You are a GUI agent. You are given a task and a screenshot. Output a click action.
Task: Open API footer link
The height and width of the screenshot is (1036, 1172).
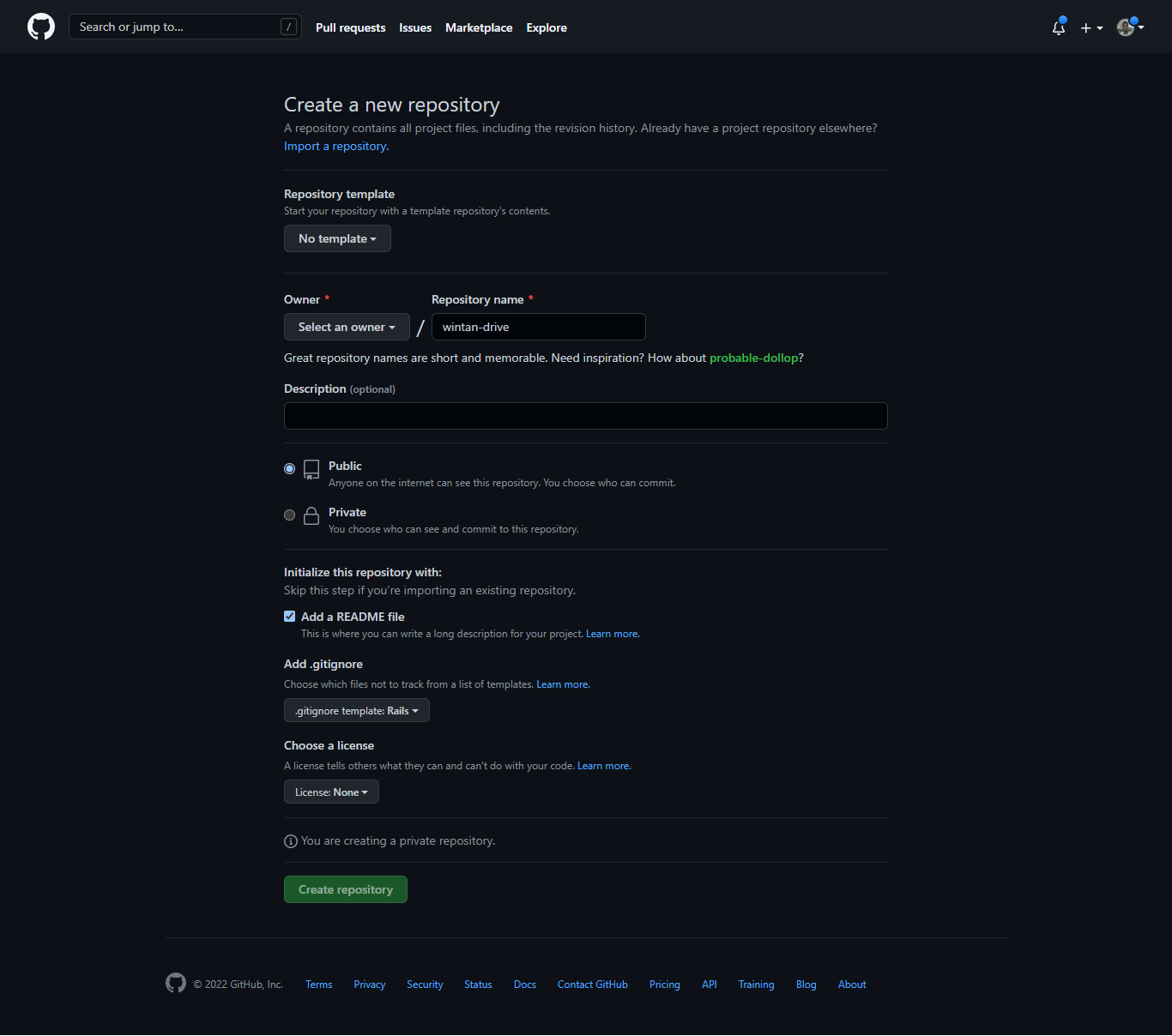(x=710, y=985)
